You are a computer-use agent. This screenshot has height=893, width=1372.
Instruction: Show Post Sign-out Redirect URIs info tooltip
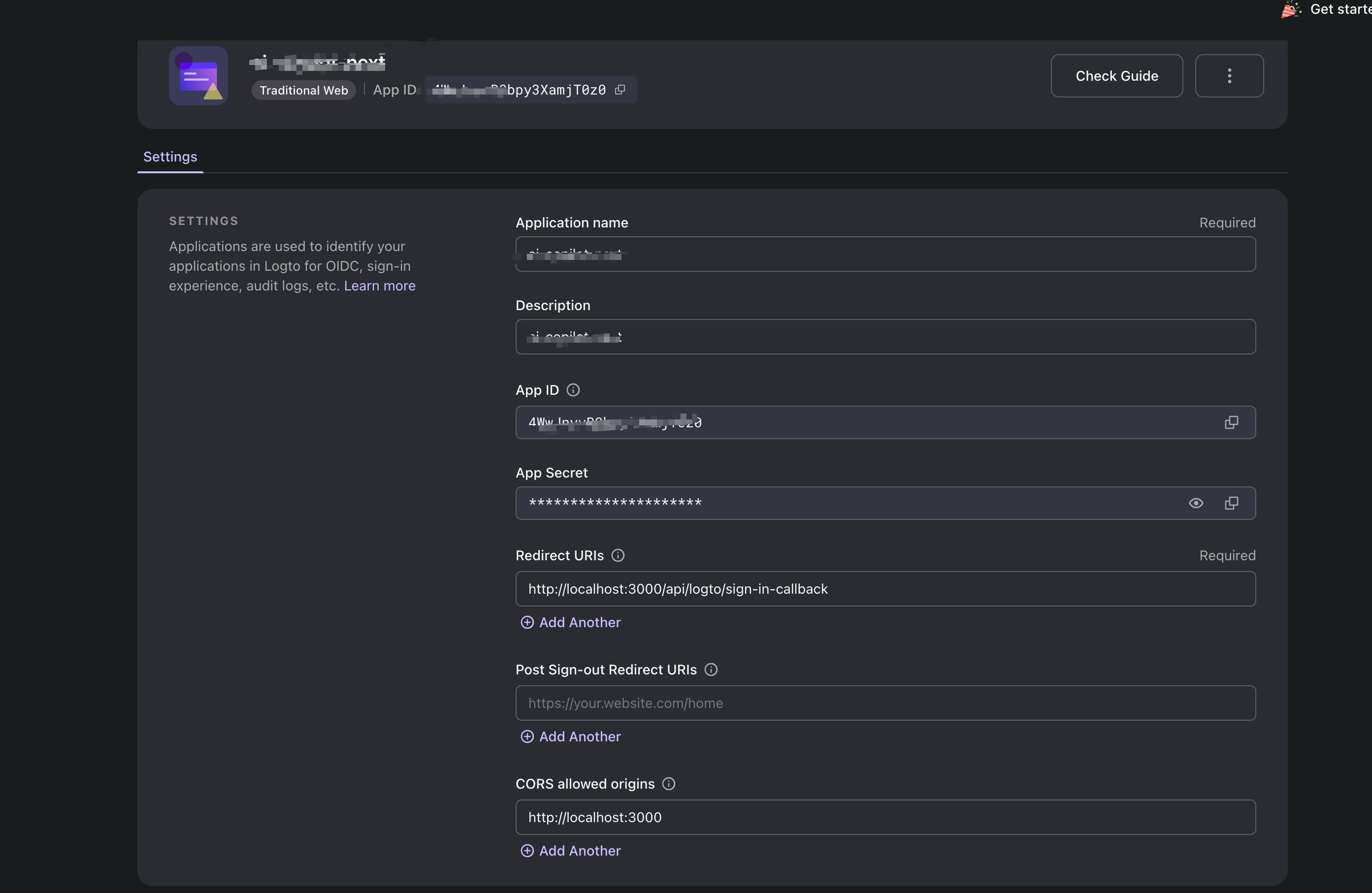tap(711, 670)
